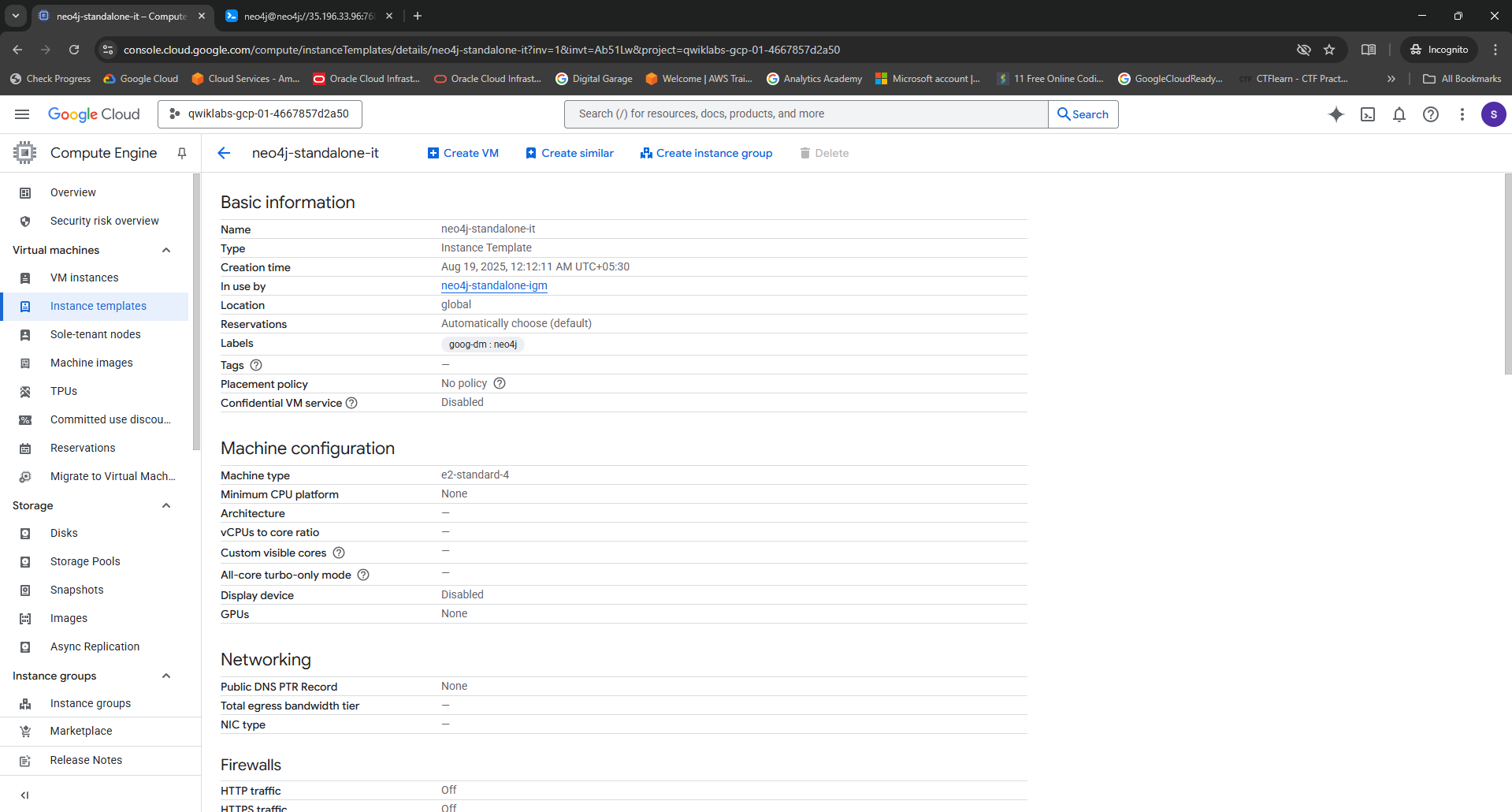Click Create similar button
This screenshot has width=1512, height=812.
click(570, 153)
